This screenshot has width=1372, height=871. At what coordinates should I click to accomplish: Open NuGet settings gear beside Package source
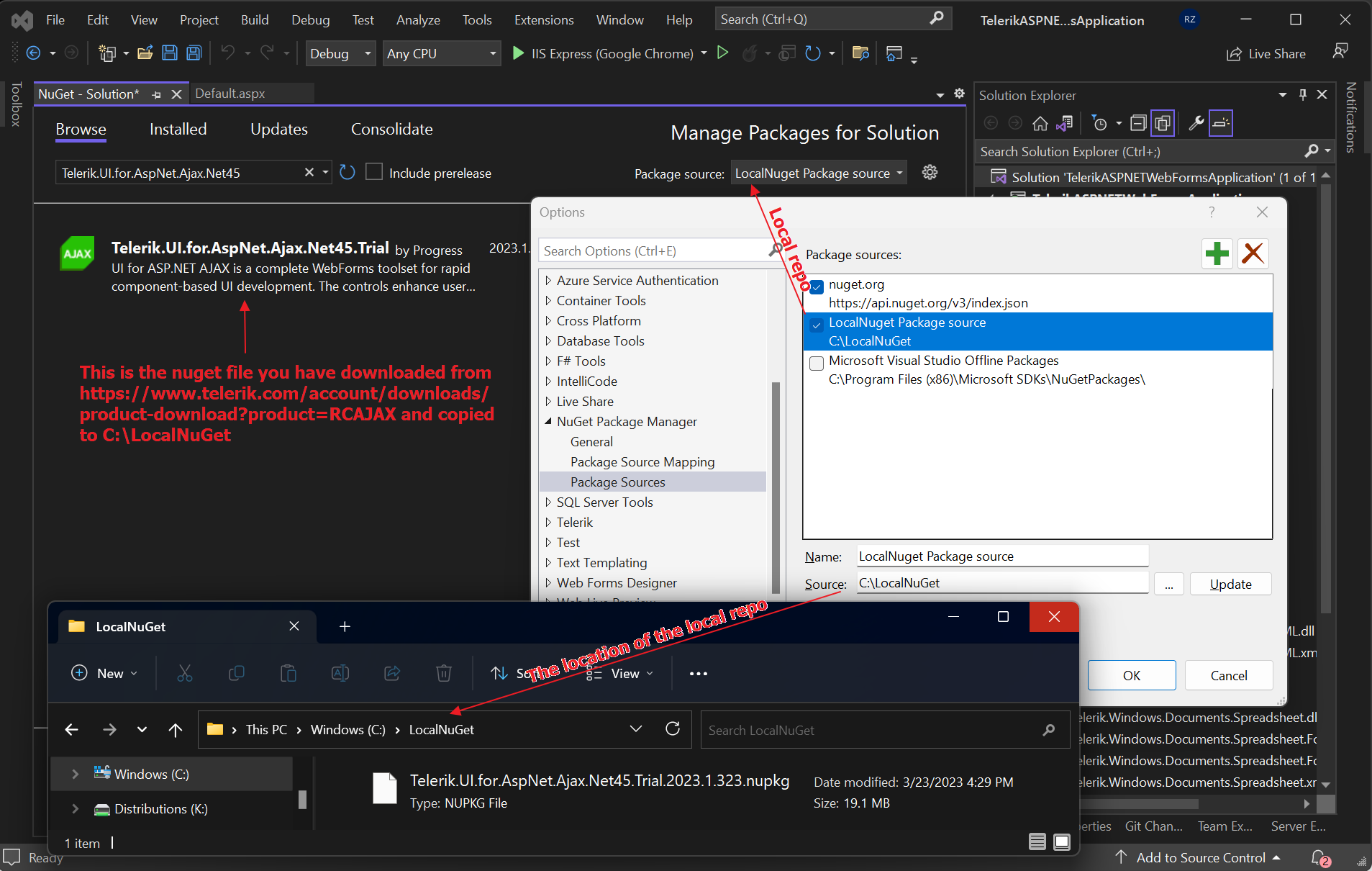point(930,173)
